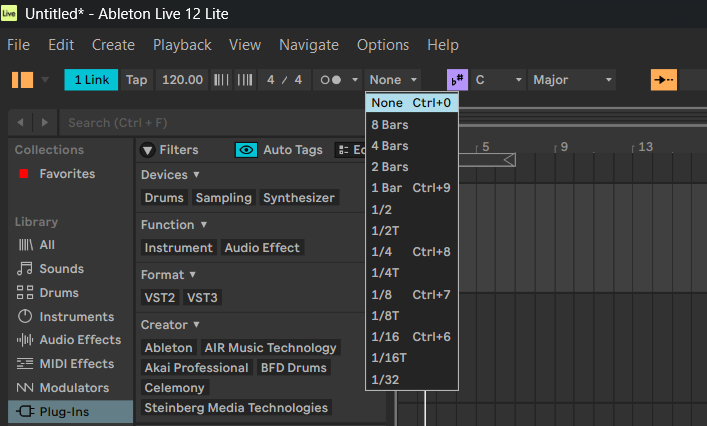Toggle the VST2 format tag
The height and width of the screenshot is (426, 707).
point(160,298)
